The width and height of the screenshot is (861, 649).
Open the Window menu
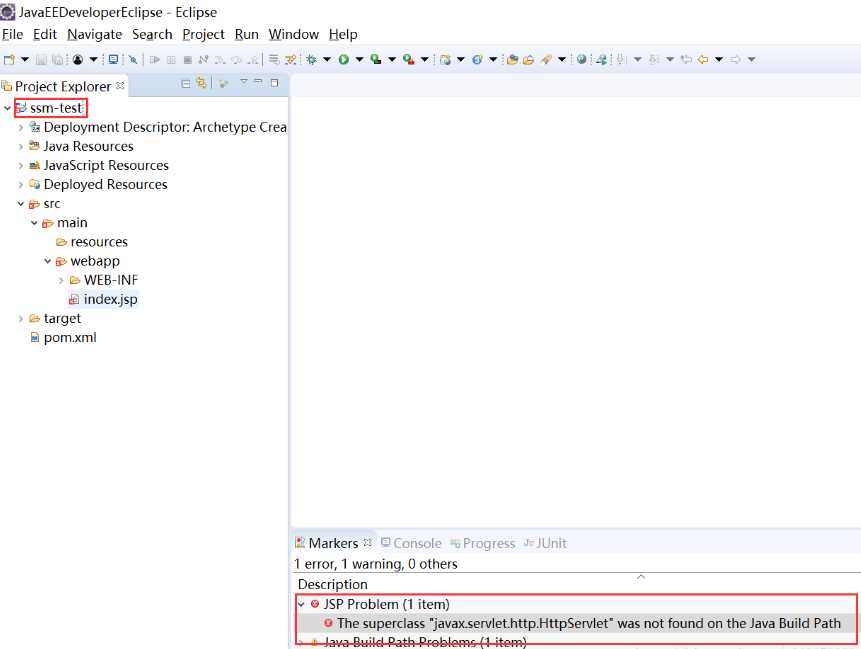tap(293, 34)
